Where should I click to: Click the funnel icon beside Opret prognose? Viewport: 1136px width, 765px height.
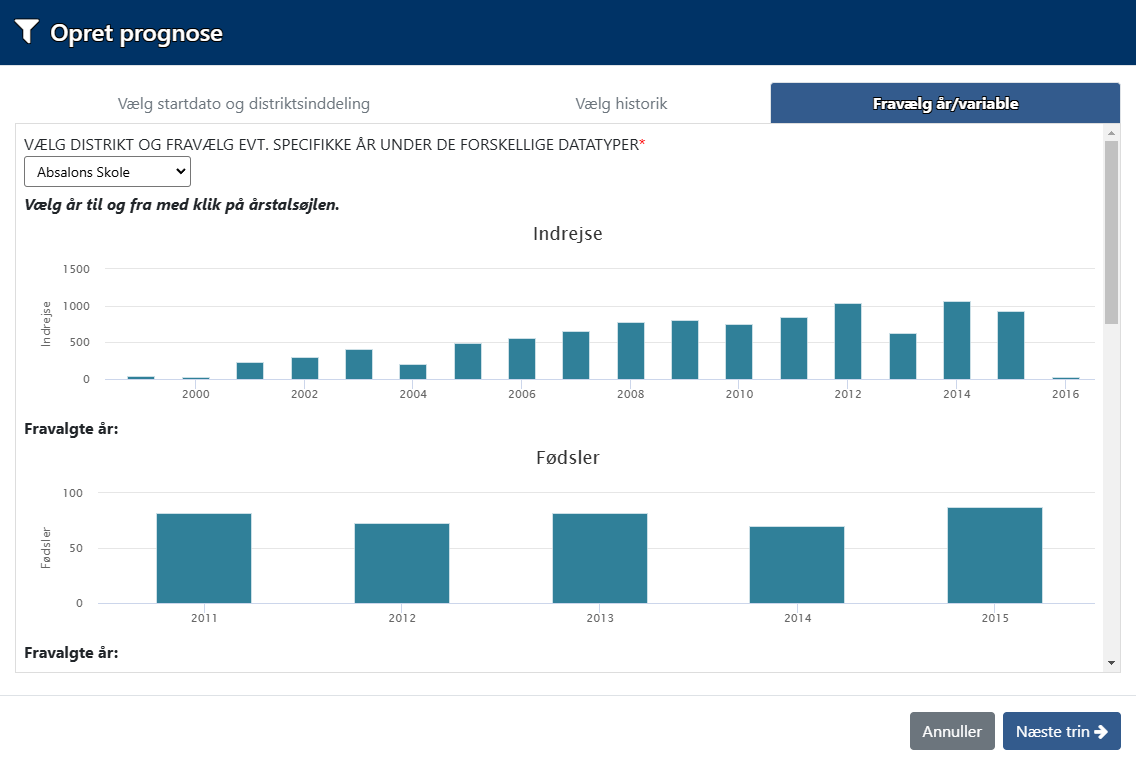27,32
